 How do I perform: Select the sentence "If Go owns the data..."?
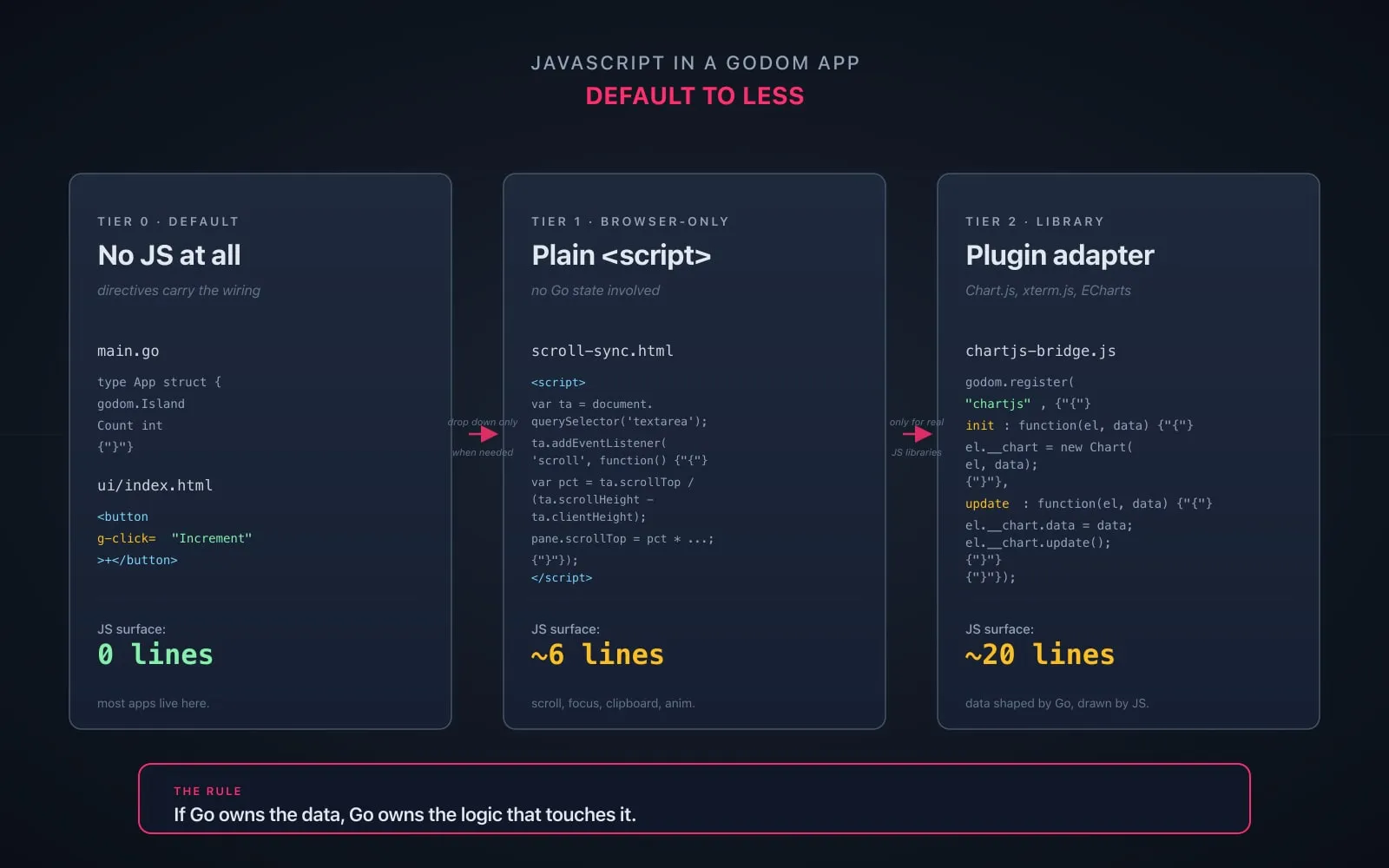point(405,814)
